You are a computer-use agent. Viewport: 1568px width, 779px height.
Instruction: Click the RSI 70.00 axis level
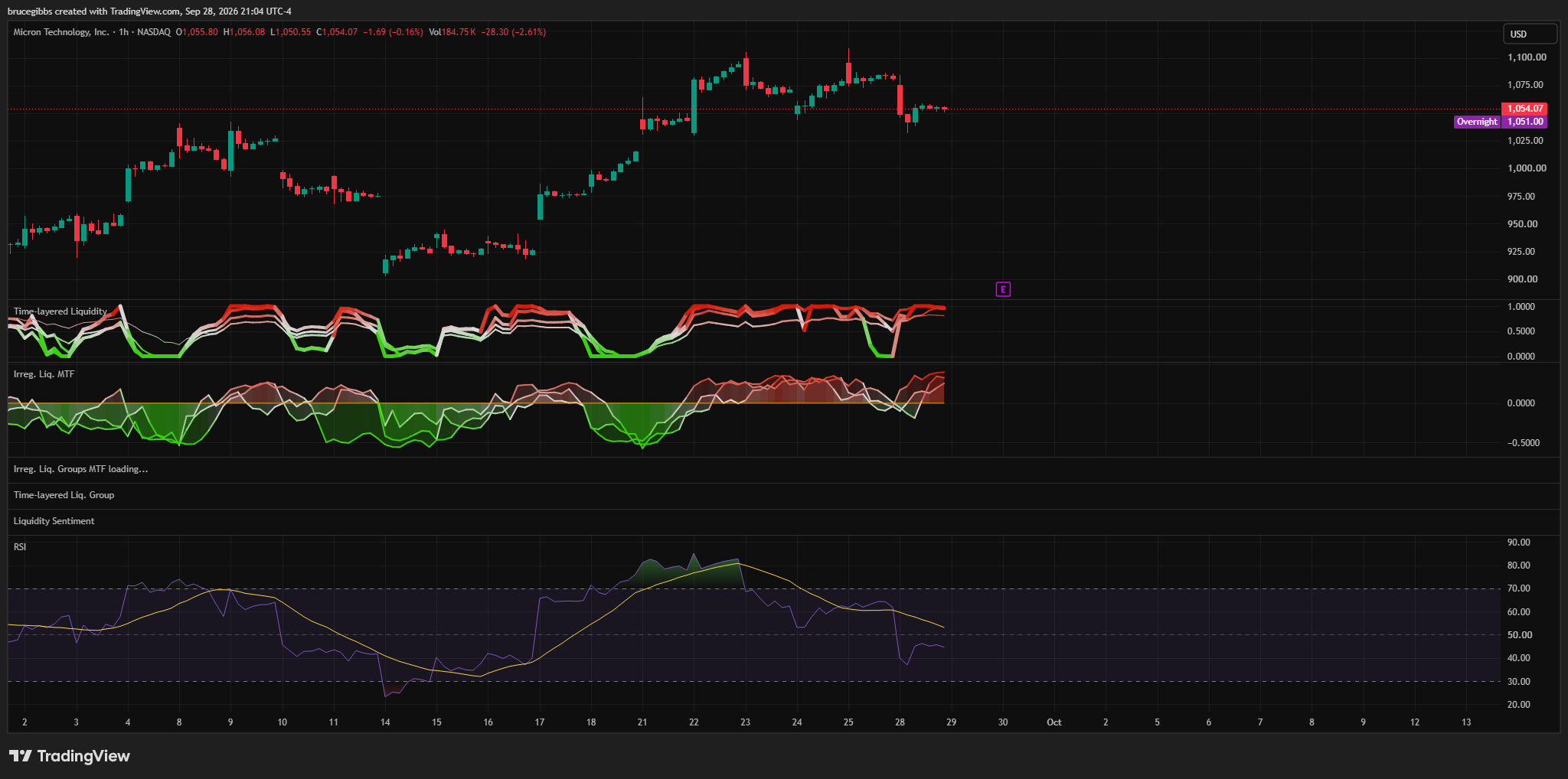[x=1519, y=588]
